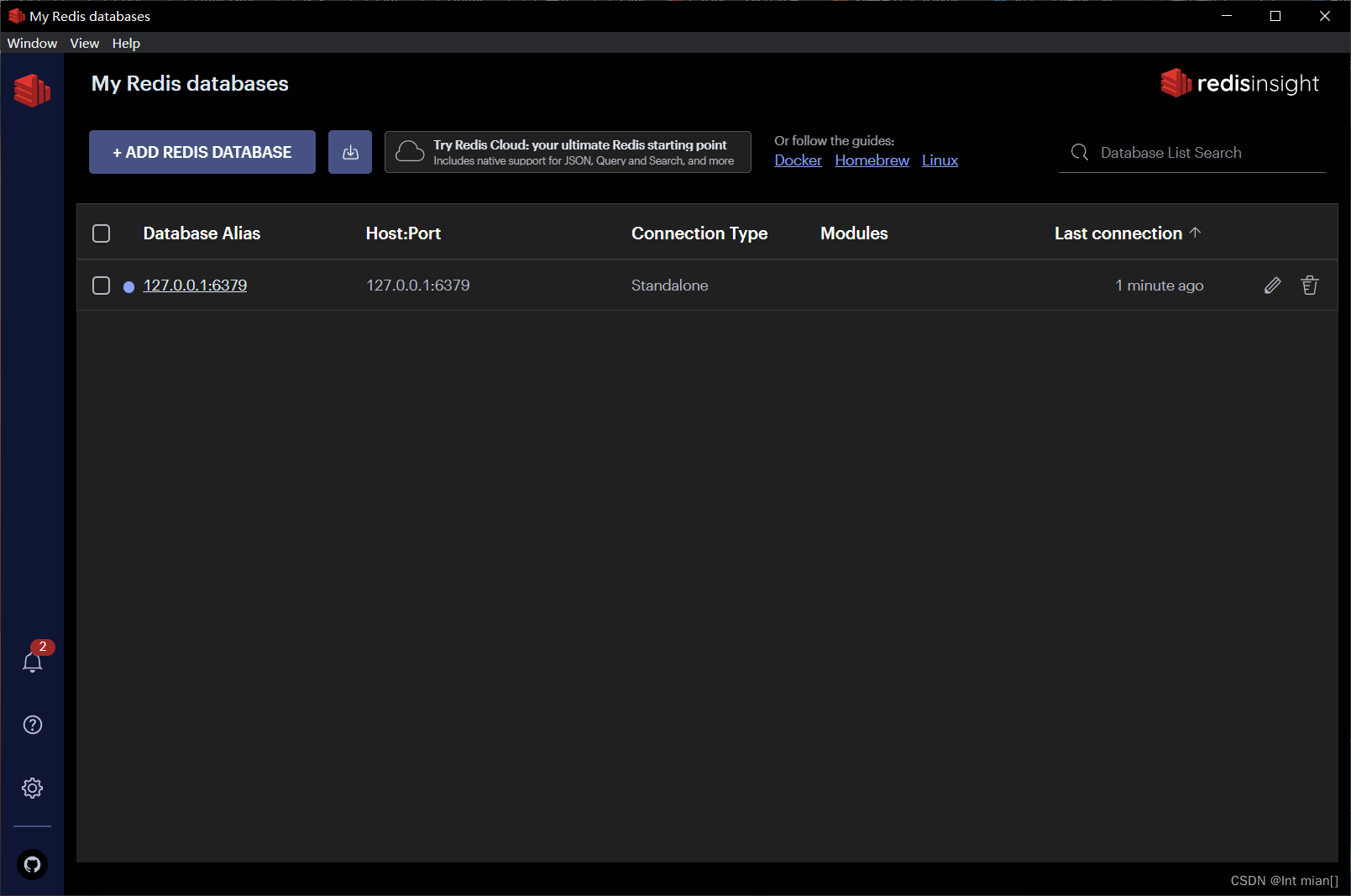This screenshot has height=896, width=1351.
Task: Open the help center question mark icon
Action: tap(32, 725)
